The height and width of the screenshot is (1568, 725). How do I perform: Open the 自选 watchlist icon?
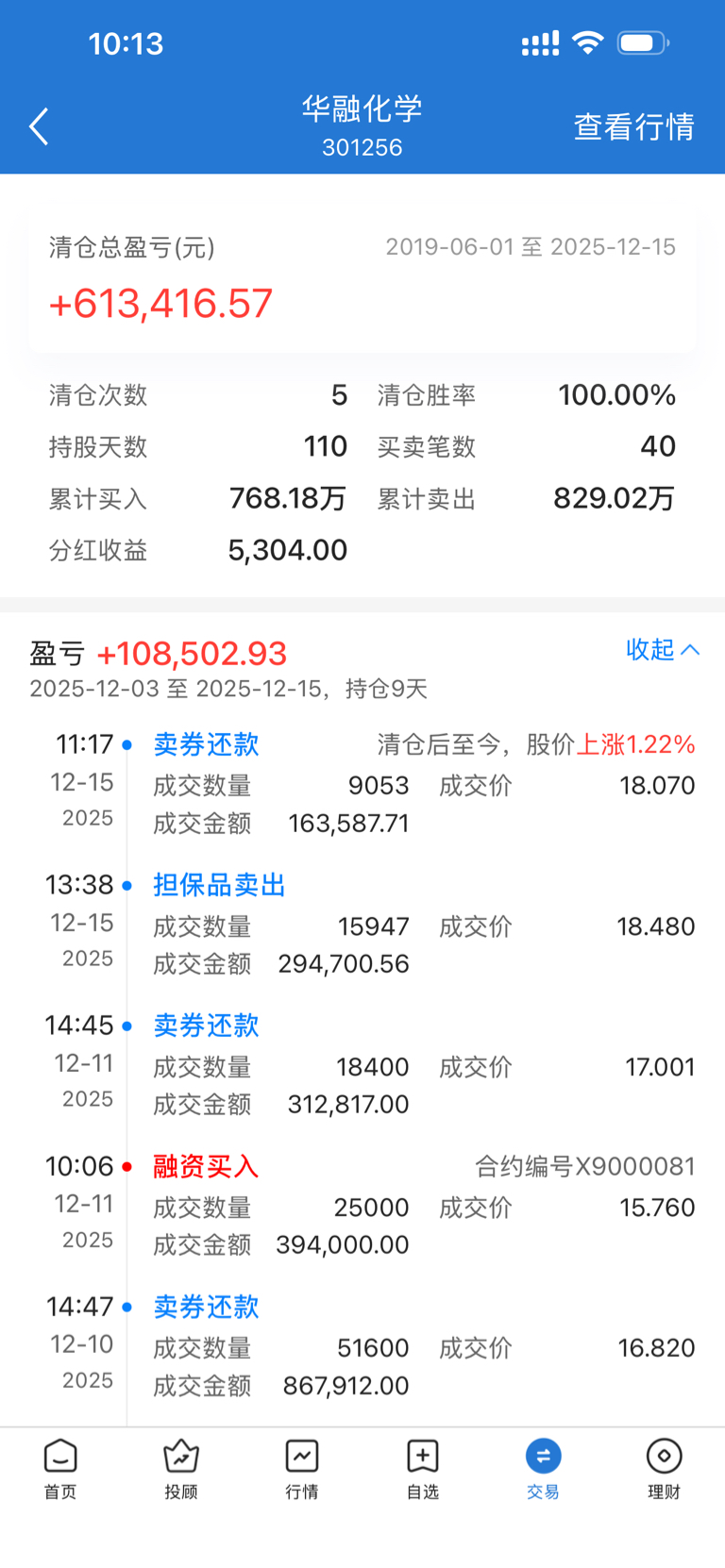coord(423,1457)
